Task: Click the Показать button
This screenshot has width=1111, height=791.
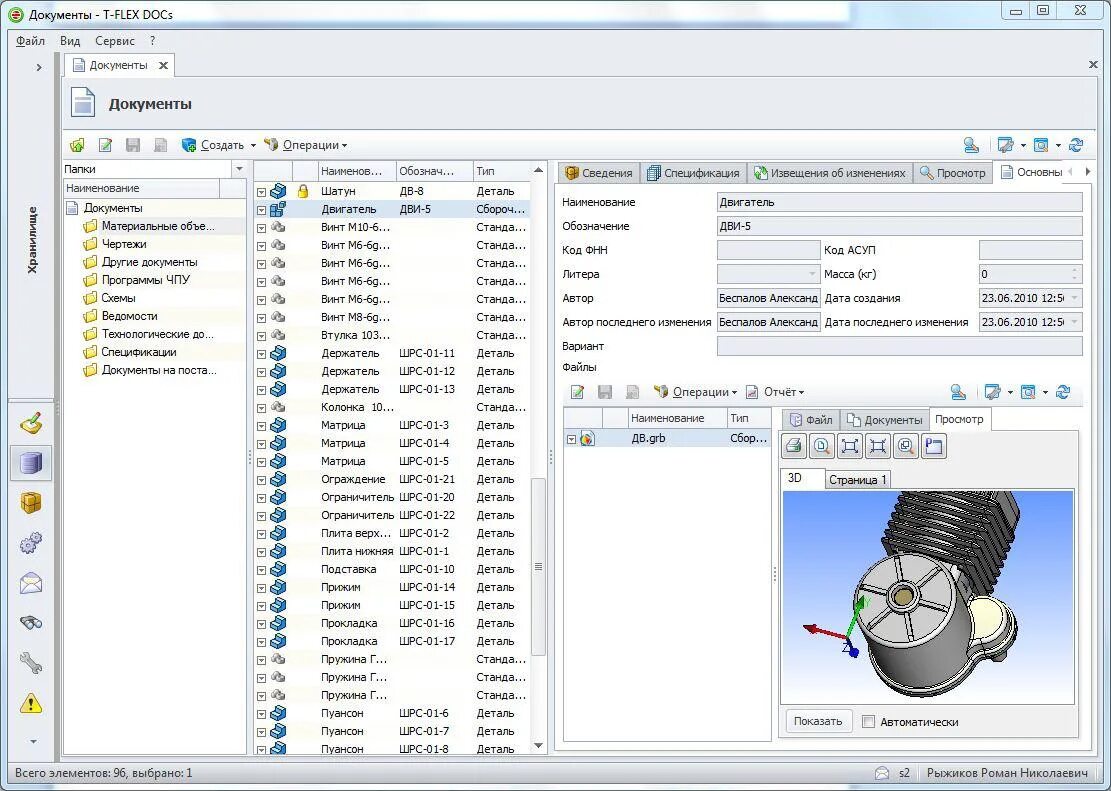Action: click(818, 722)
